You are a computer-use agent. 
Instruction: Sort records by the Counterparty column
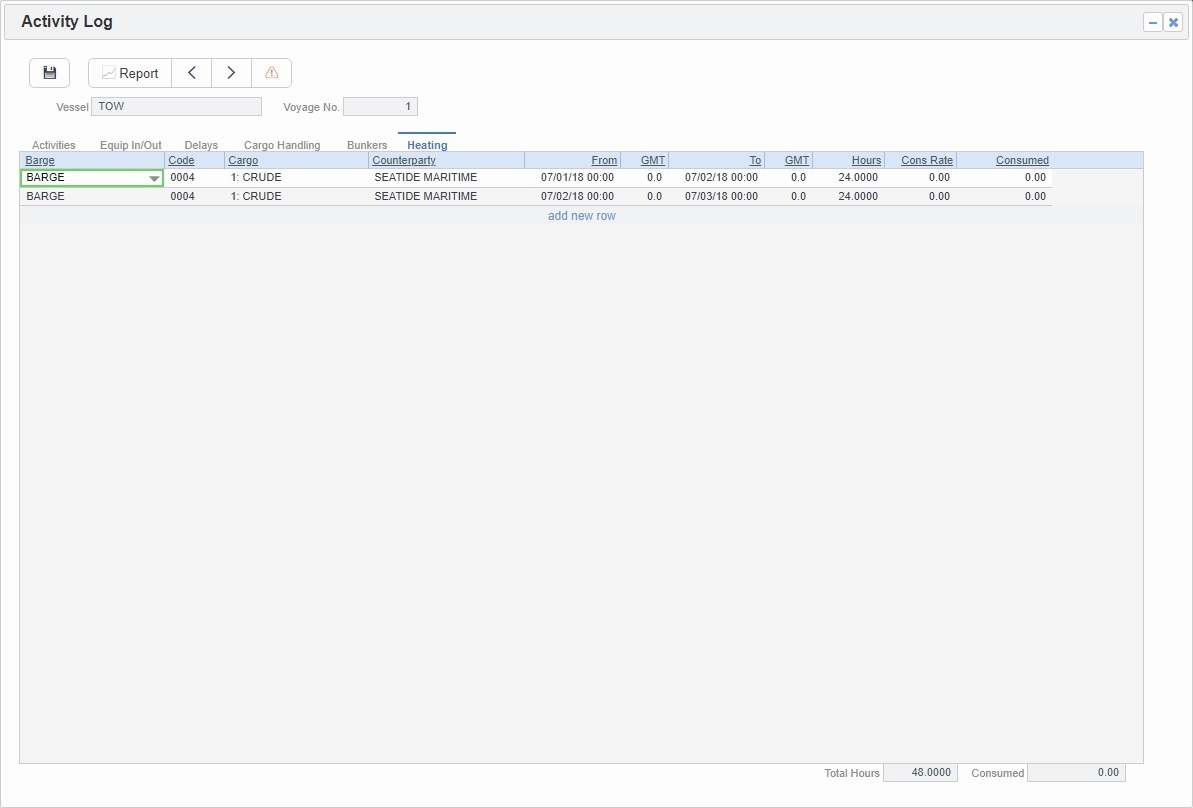(x=403, y=160)
